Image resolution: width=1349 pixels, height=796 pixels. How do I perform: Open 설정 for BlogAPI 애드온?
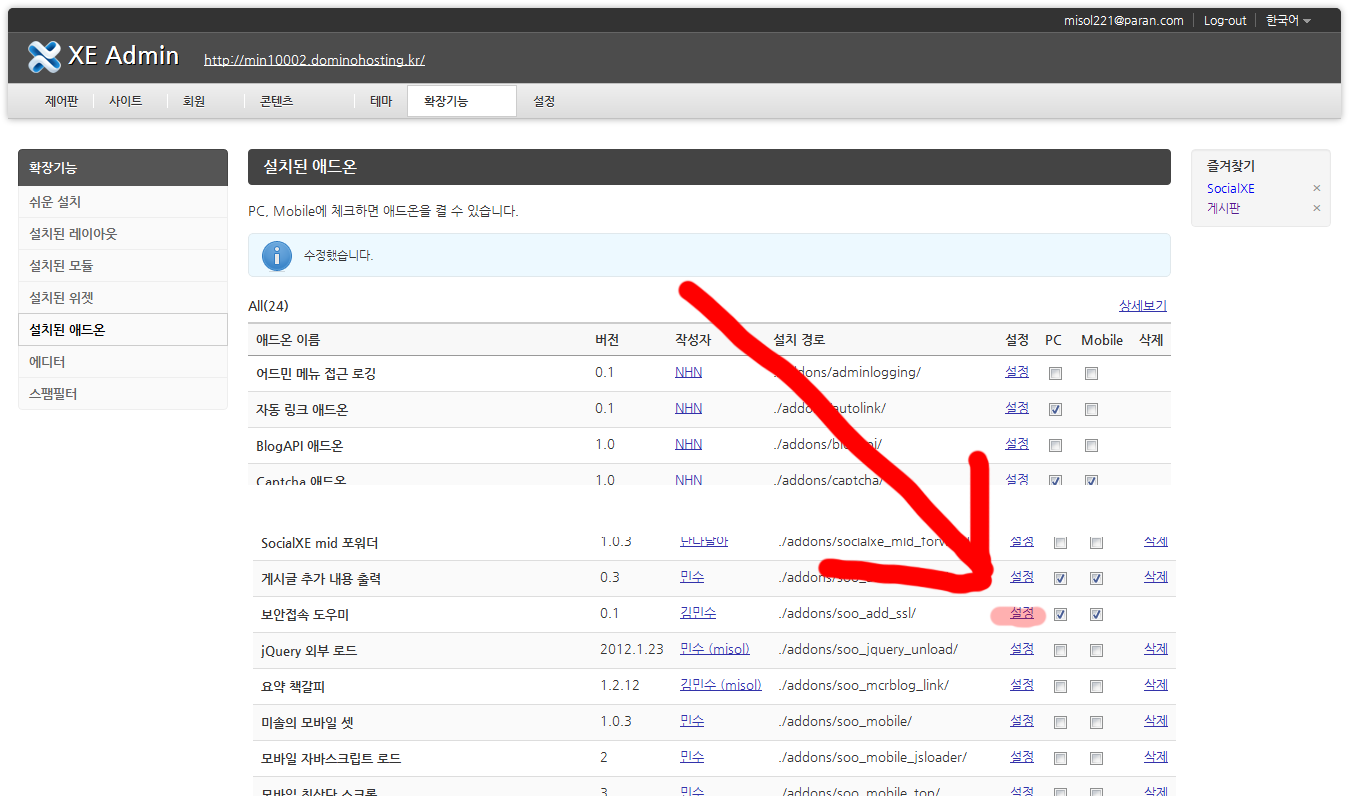click(x=1017, y=444)
